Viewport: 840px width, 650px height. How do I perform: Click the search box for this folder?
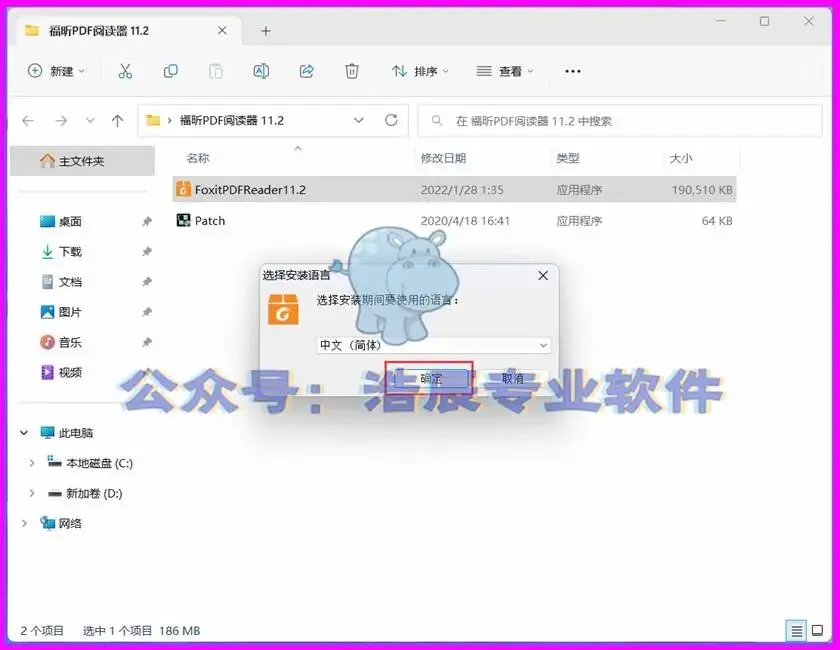tap(620, 121)
